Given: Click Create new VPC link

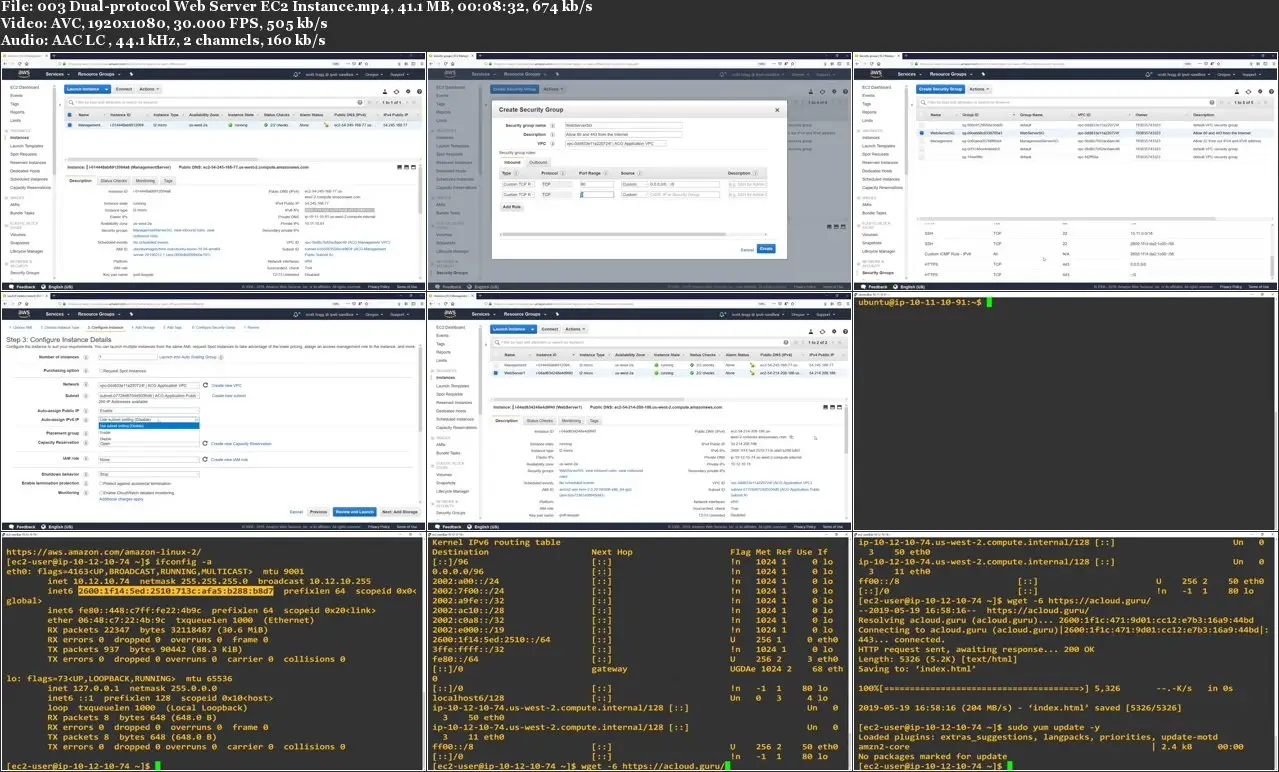Looking at the screenshot, I should tap(226, 386).
